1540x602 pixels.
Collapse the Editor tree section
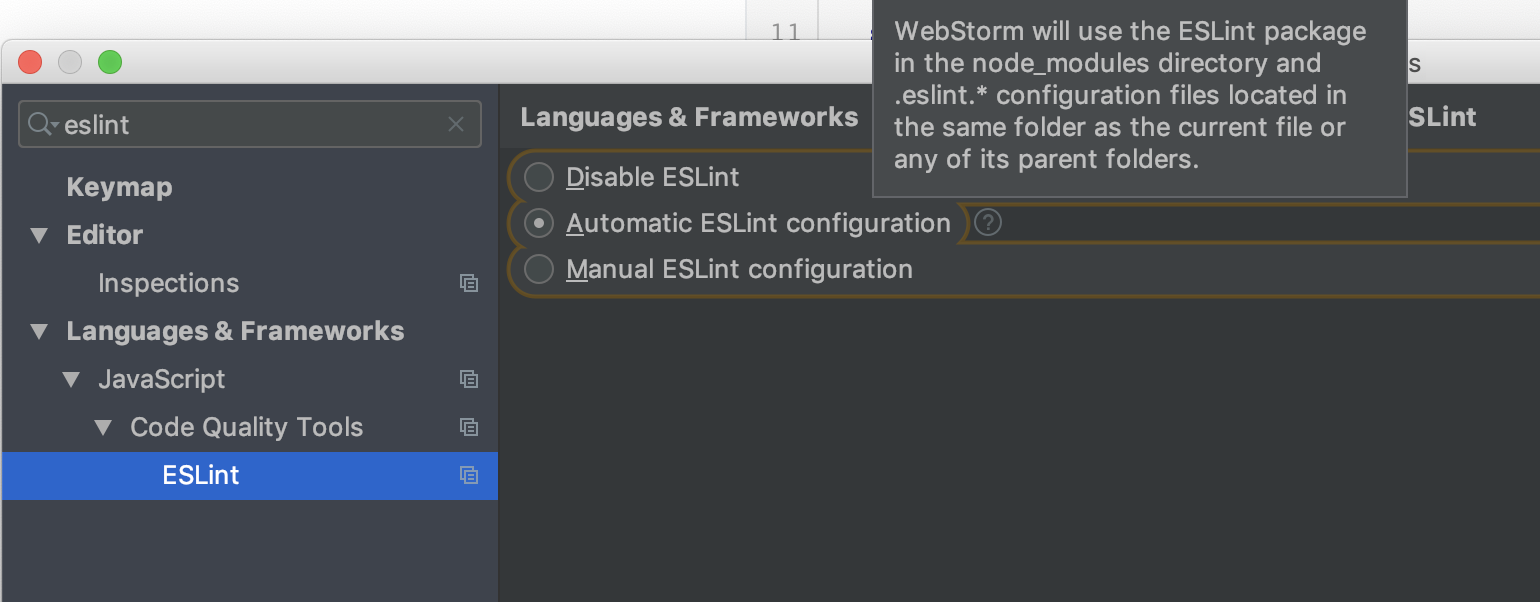(39, 236)
